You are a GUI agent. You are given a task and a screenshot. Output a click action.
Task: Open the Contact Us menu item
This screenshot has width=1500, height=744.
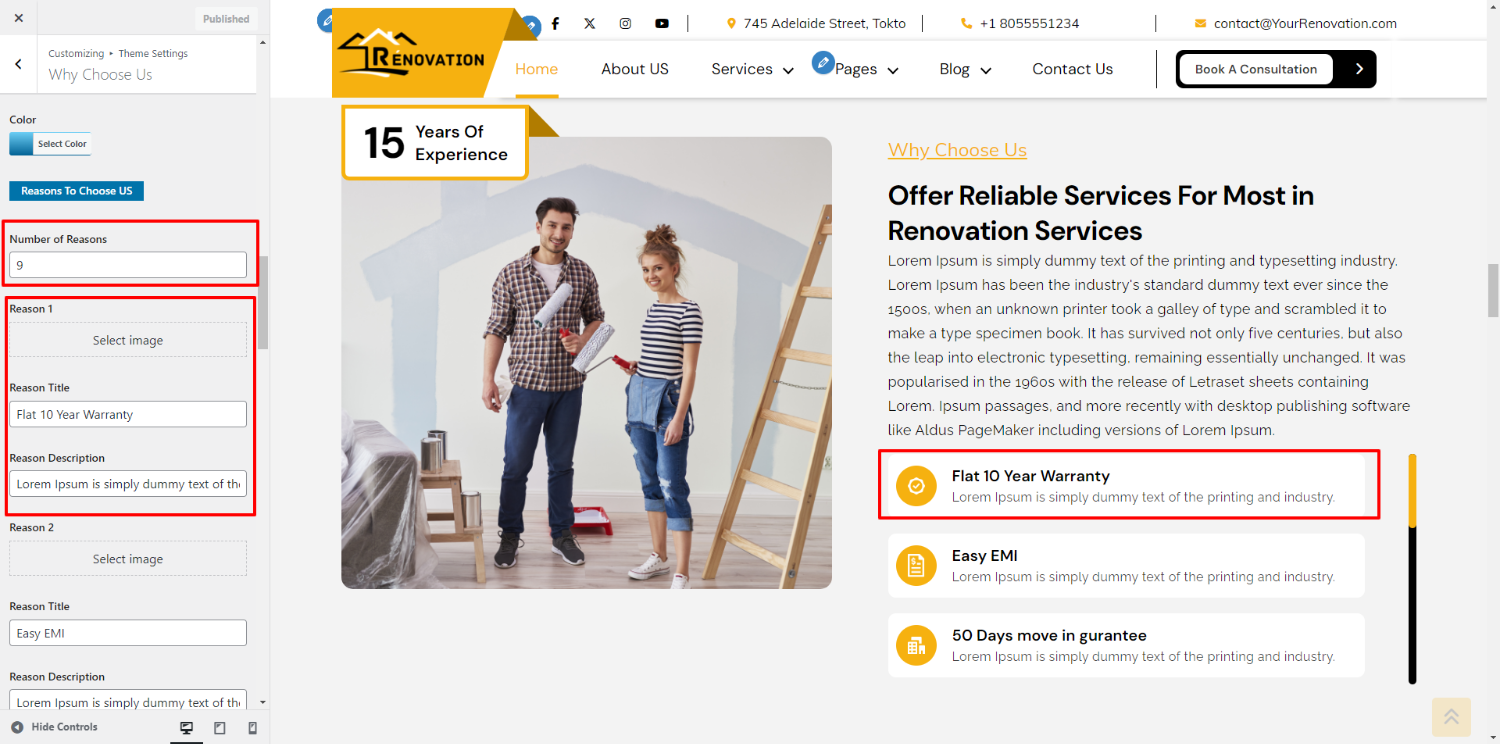[1072, 69]
